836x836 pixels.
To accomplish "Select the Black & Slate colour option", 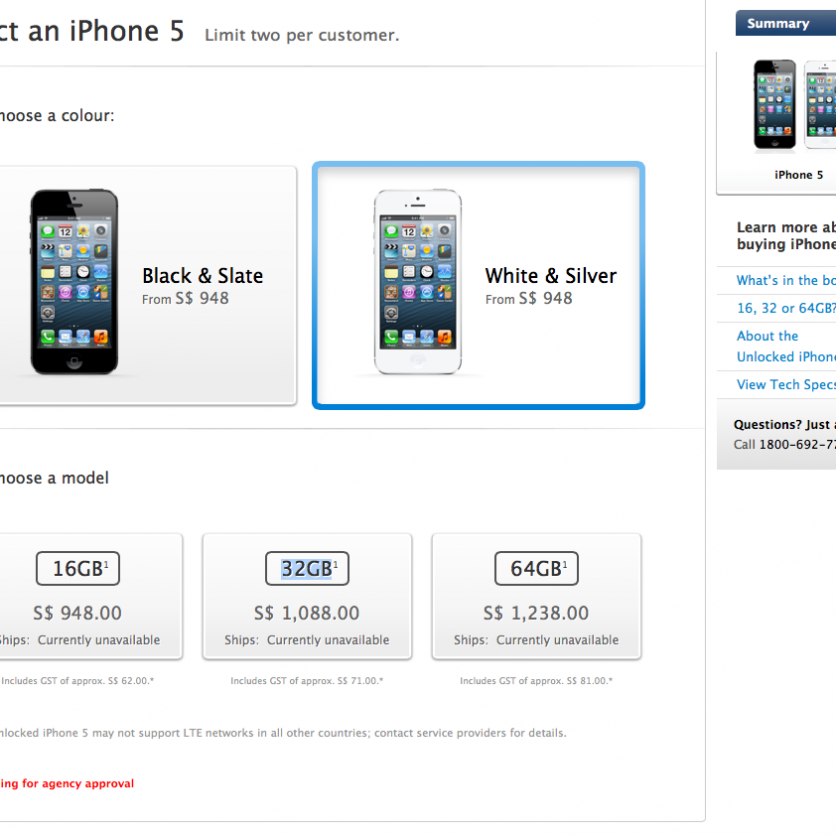I will (148, 285).
